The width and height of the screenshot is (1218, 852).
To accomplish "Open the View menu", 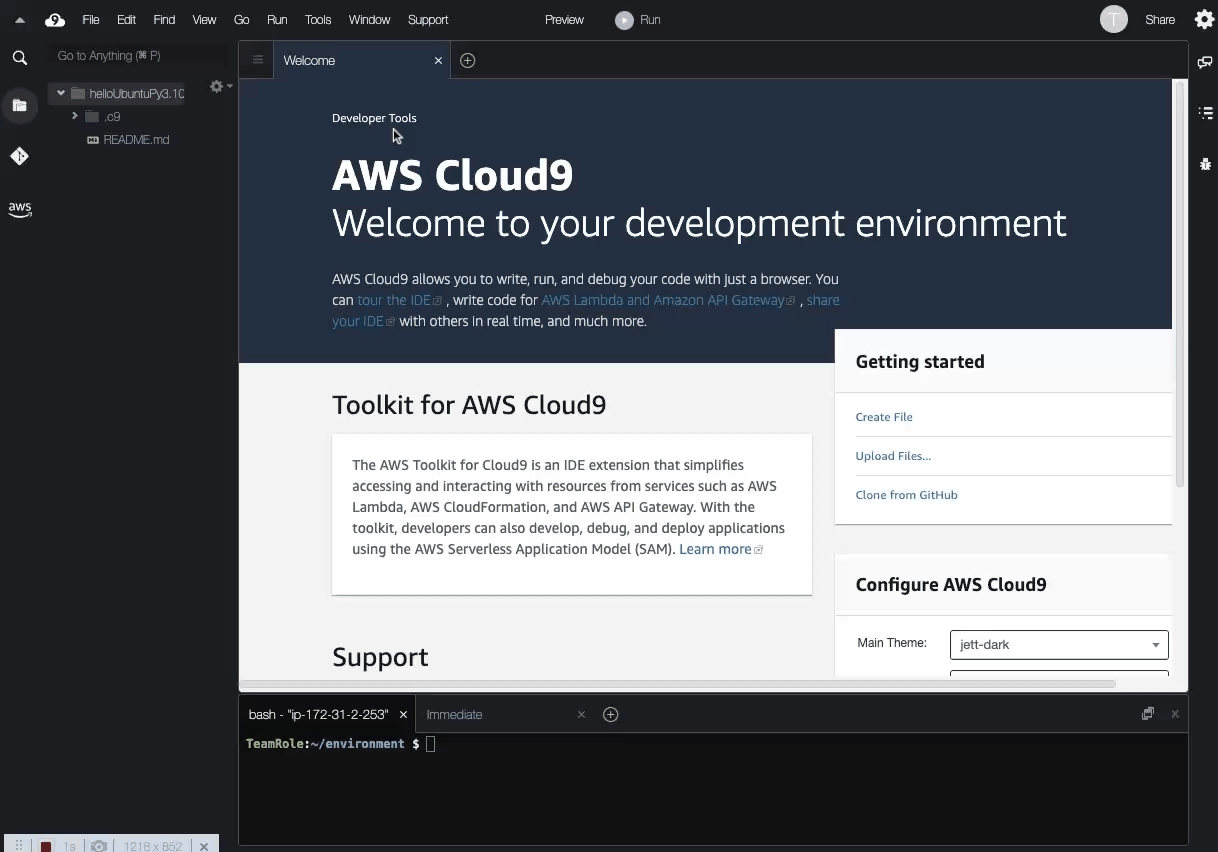I will (204, 20).
